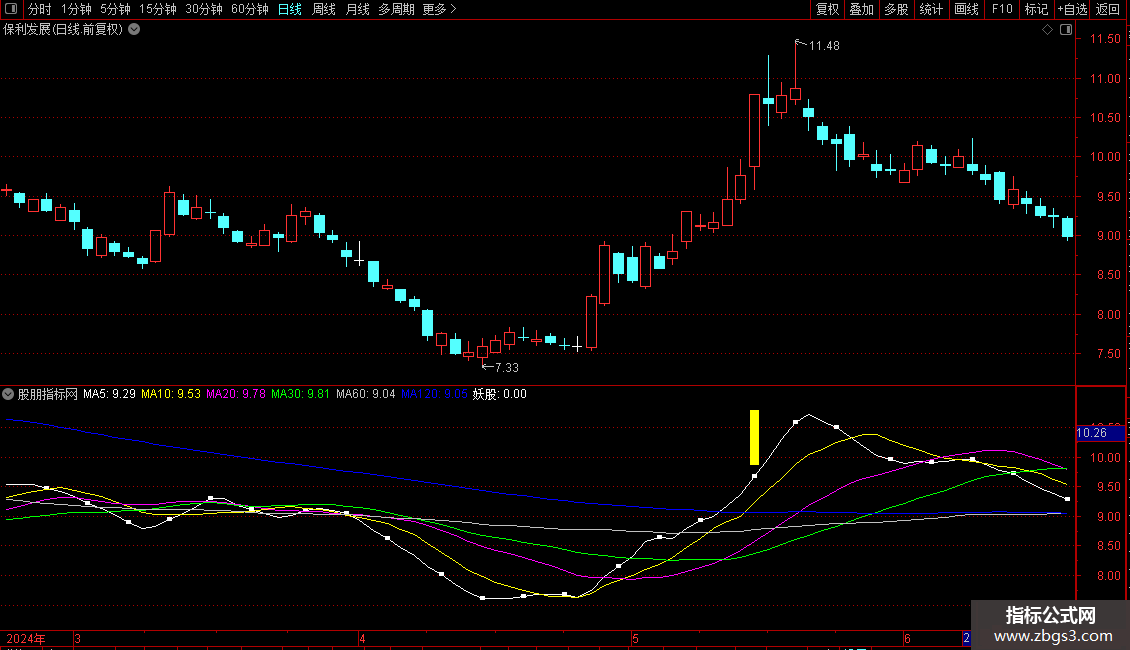Click month 6 on the time axis
The height and width of the screenshot is (650, 1130).
click(907, 639)
